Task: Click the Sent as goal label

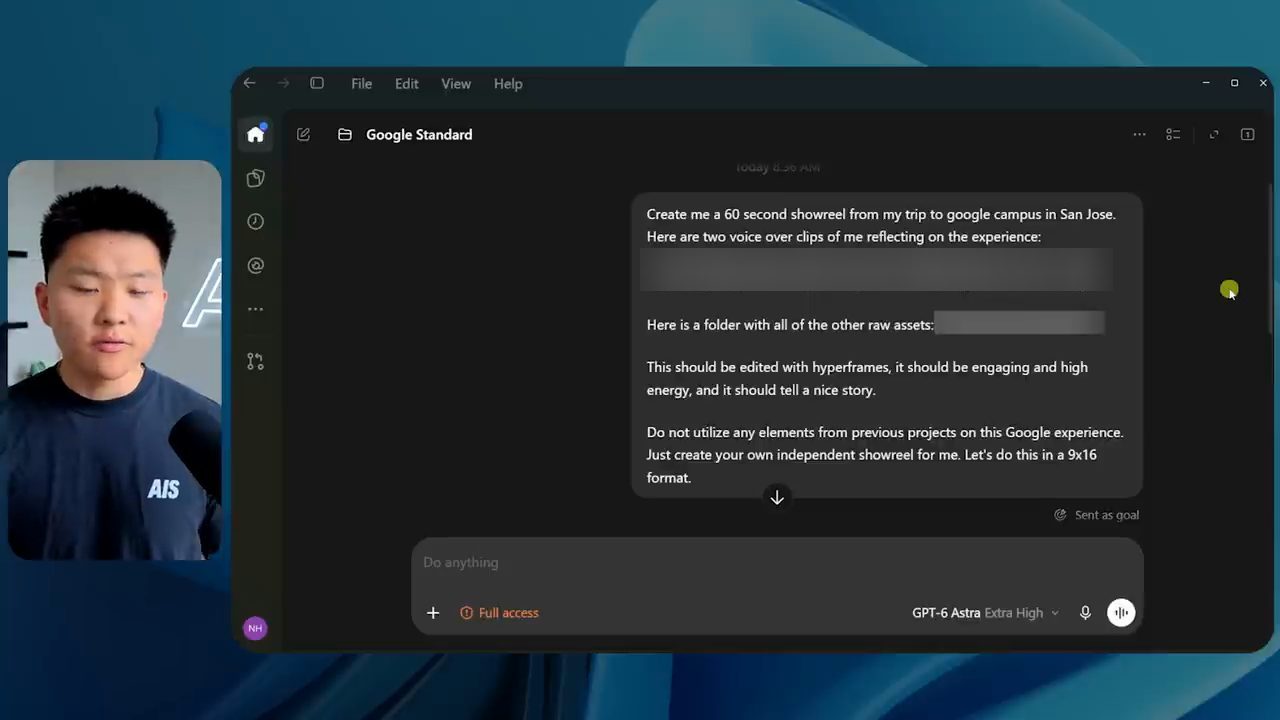Action: coord(1097,515)
